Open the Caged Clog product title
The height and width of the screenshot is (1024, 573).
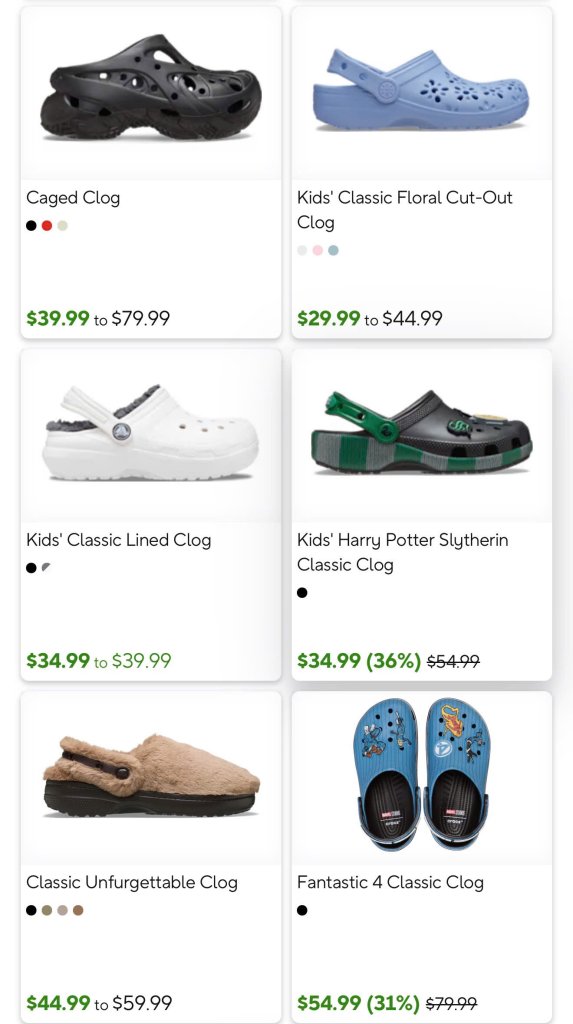(73, 198)
